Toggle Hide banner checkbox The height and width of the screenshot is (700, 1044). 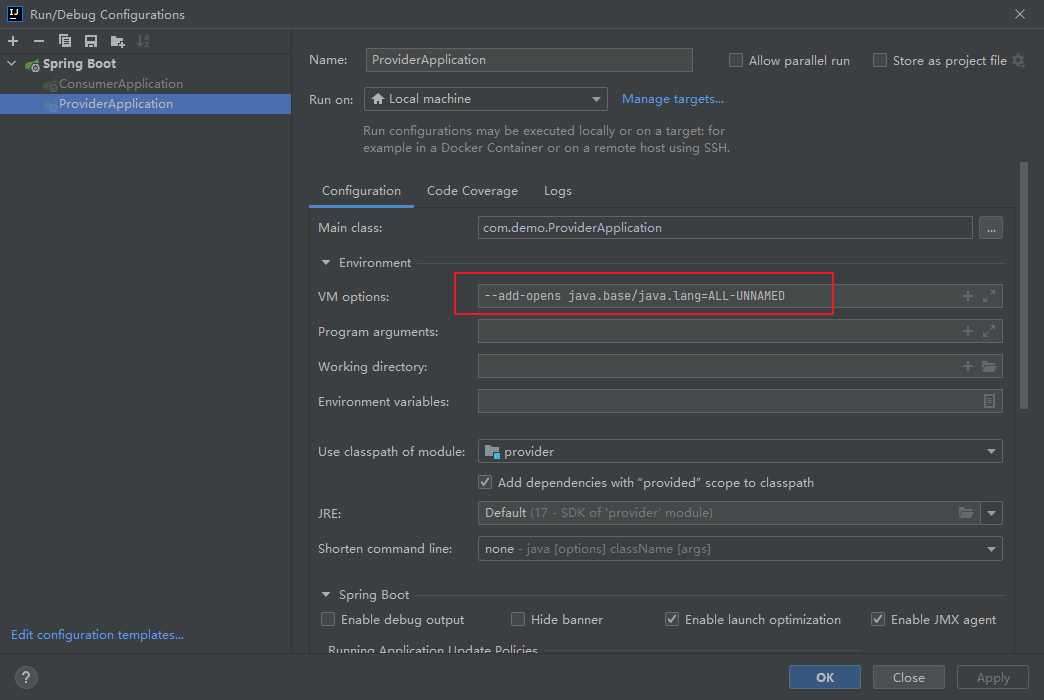517,619
